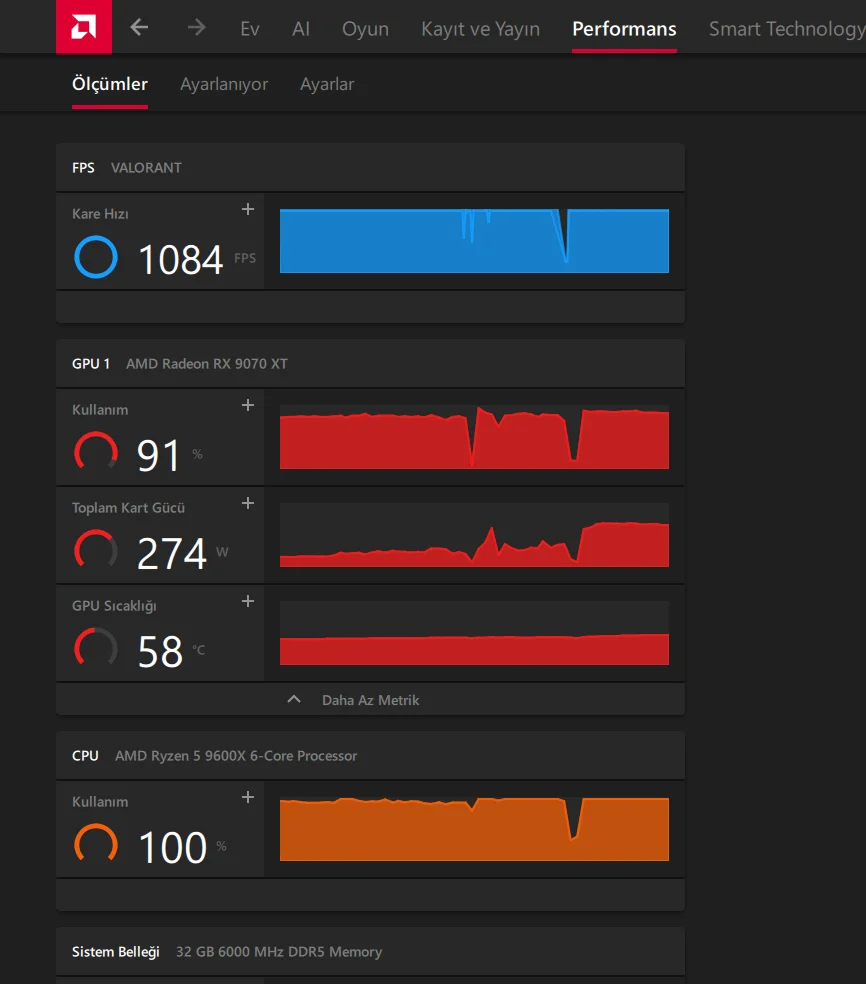Expand CPU Kullanım metric with plus icon

pyautogui.click(x=248, y=797)
